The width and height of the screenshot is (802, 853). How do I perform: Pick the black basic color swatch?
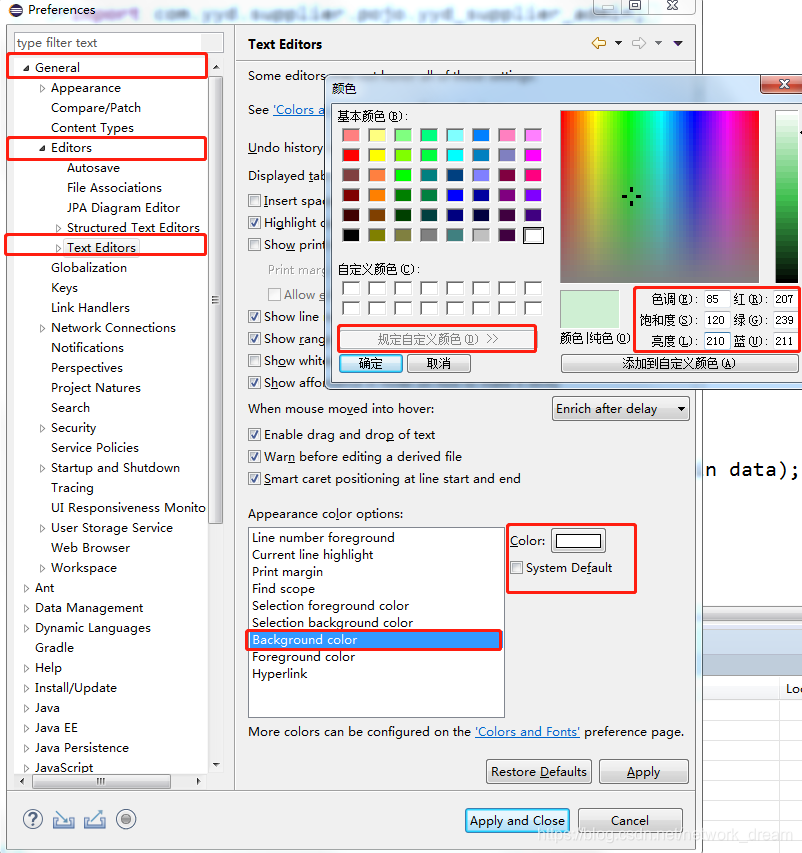(351, 235)
